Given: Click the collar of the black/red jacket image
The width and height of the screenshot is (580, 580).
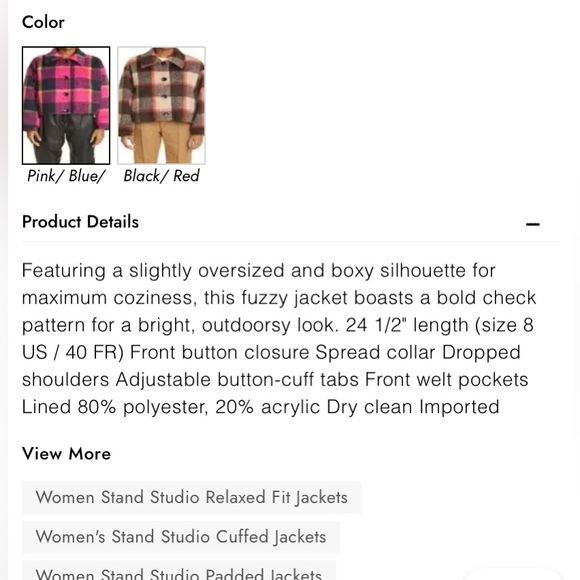Looking at the screenshot, I should [x=163, y=57].
